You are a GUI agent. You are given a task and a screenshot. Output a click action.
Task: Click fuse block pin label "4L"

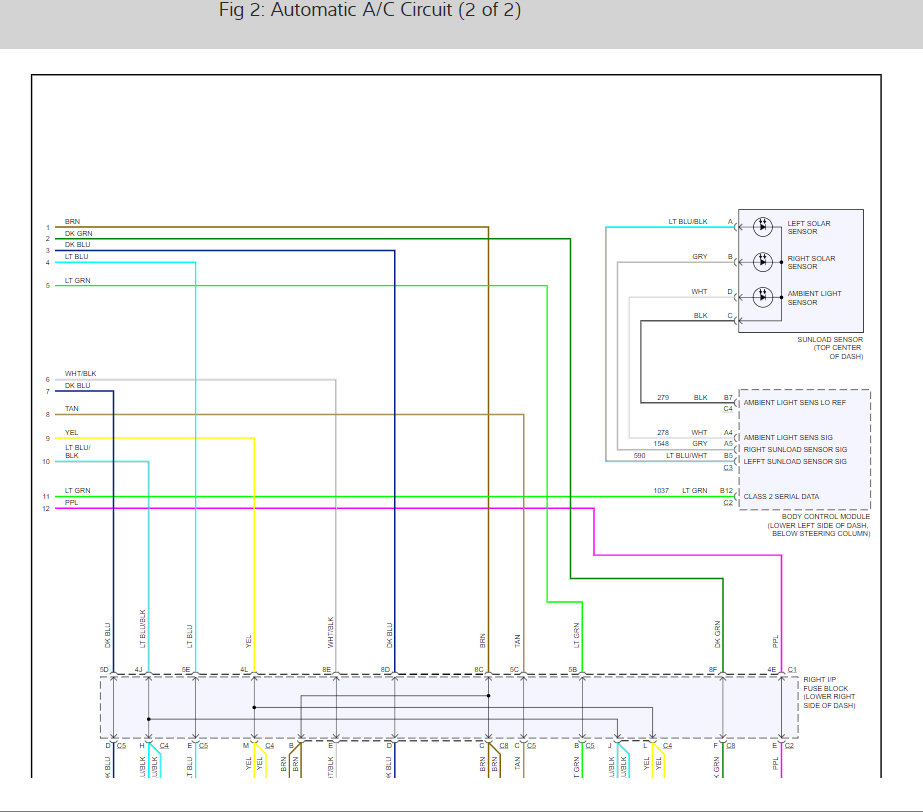[x=244, y=670]
